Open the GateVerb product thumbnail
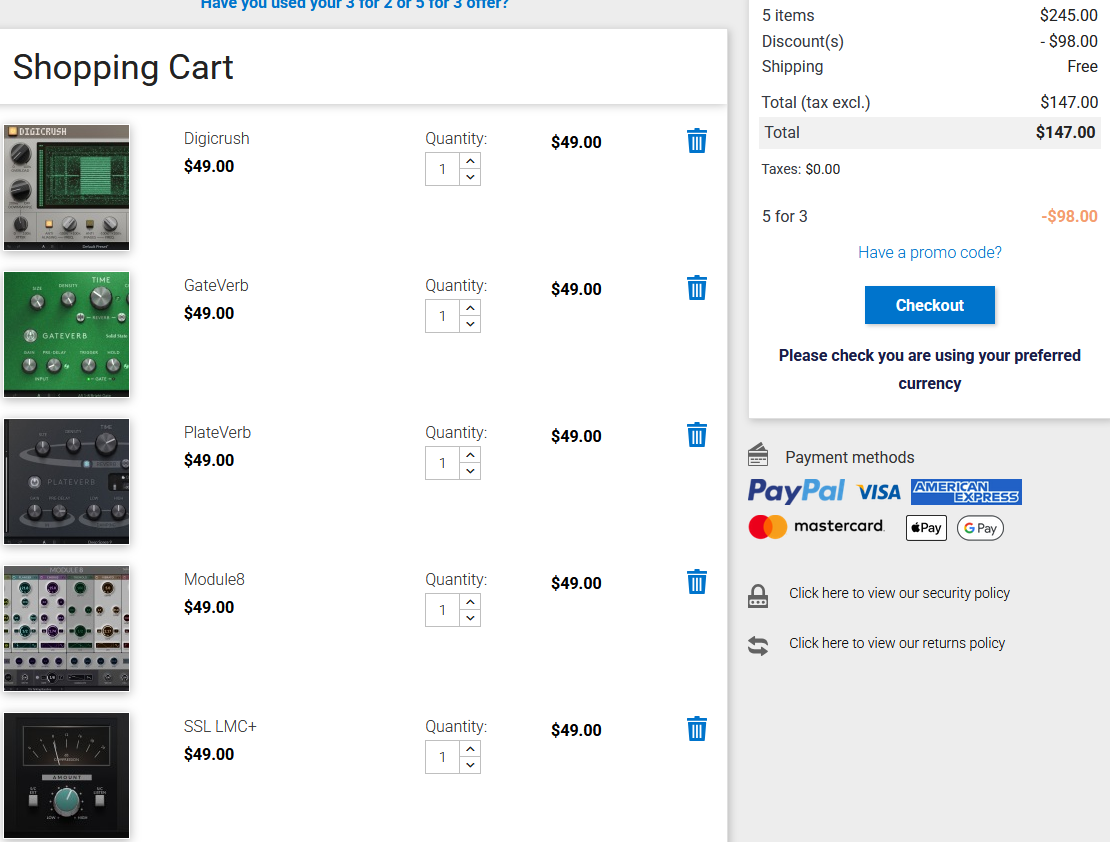 coord(67,334)
